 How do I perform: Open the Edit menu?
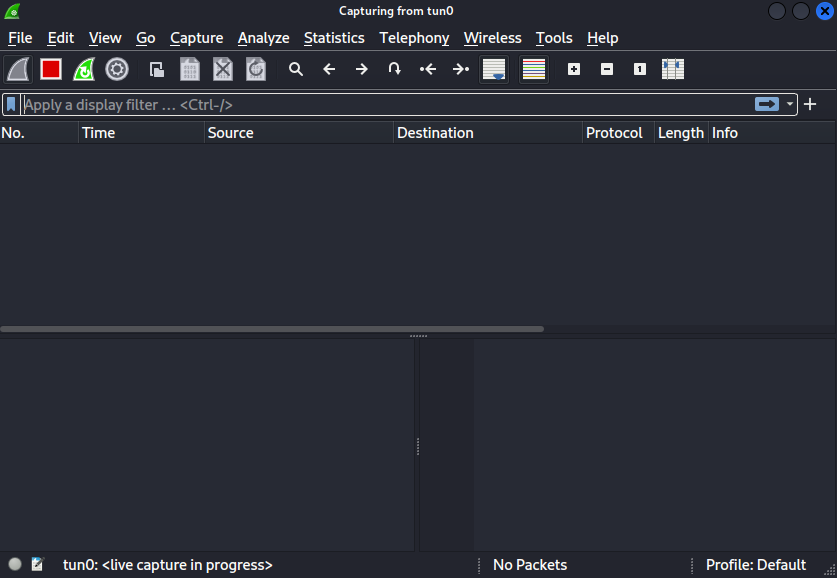click(x=61, y=38)
